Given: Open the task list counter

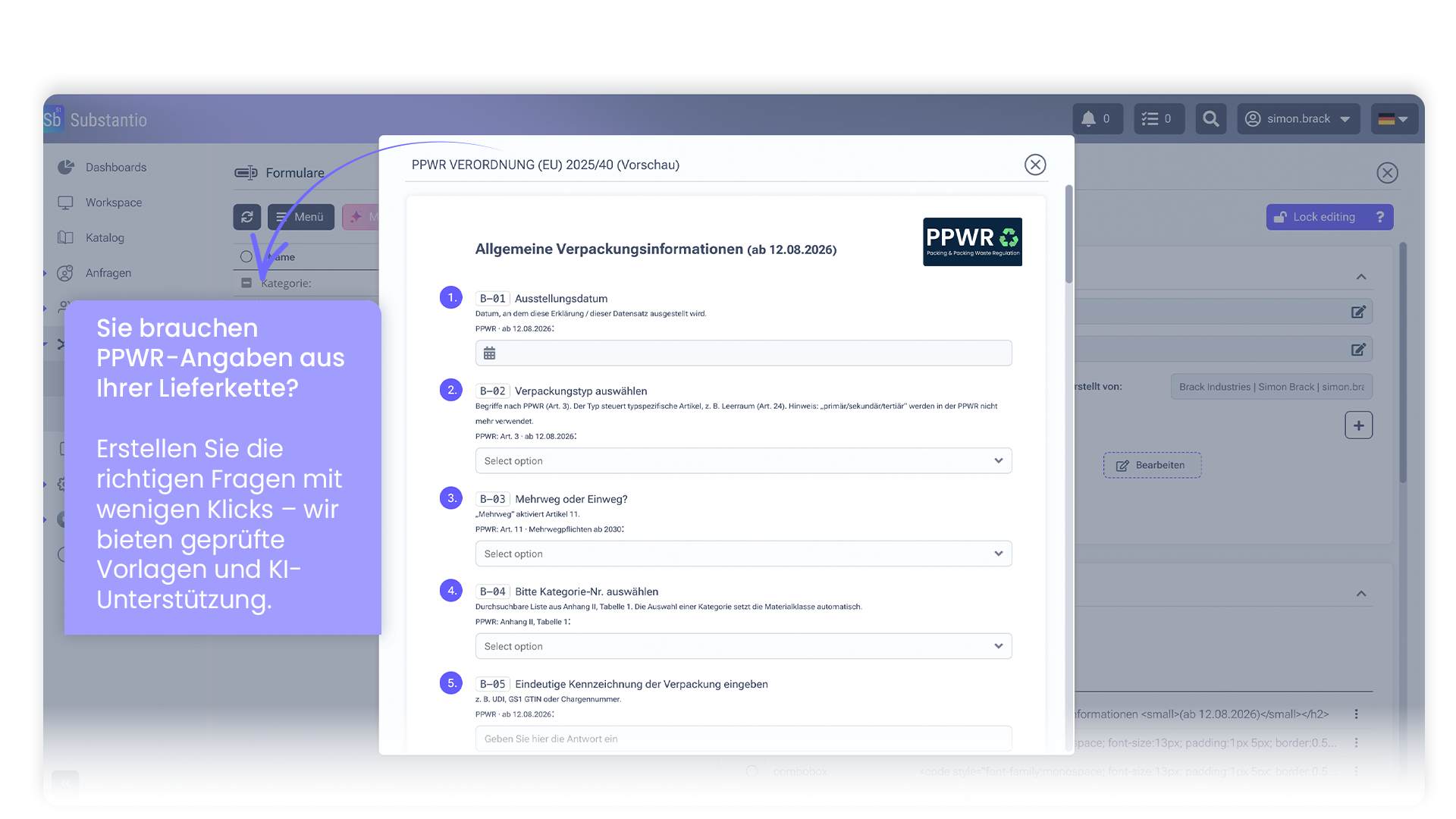Looking at the screenshot, I should 1159,119.
